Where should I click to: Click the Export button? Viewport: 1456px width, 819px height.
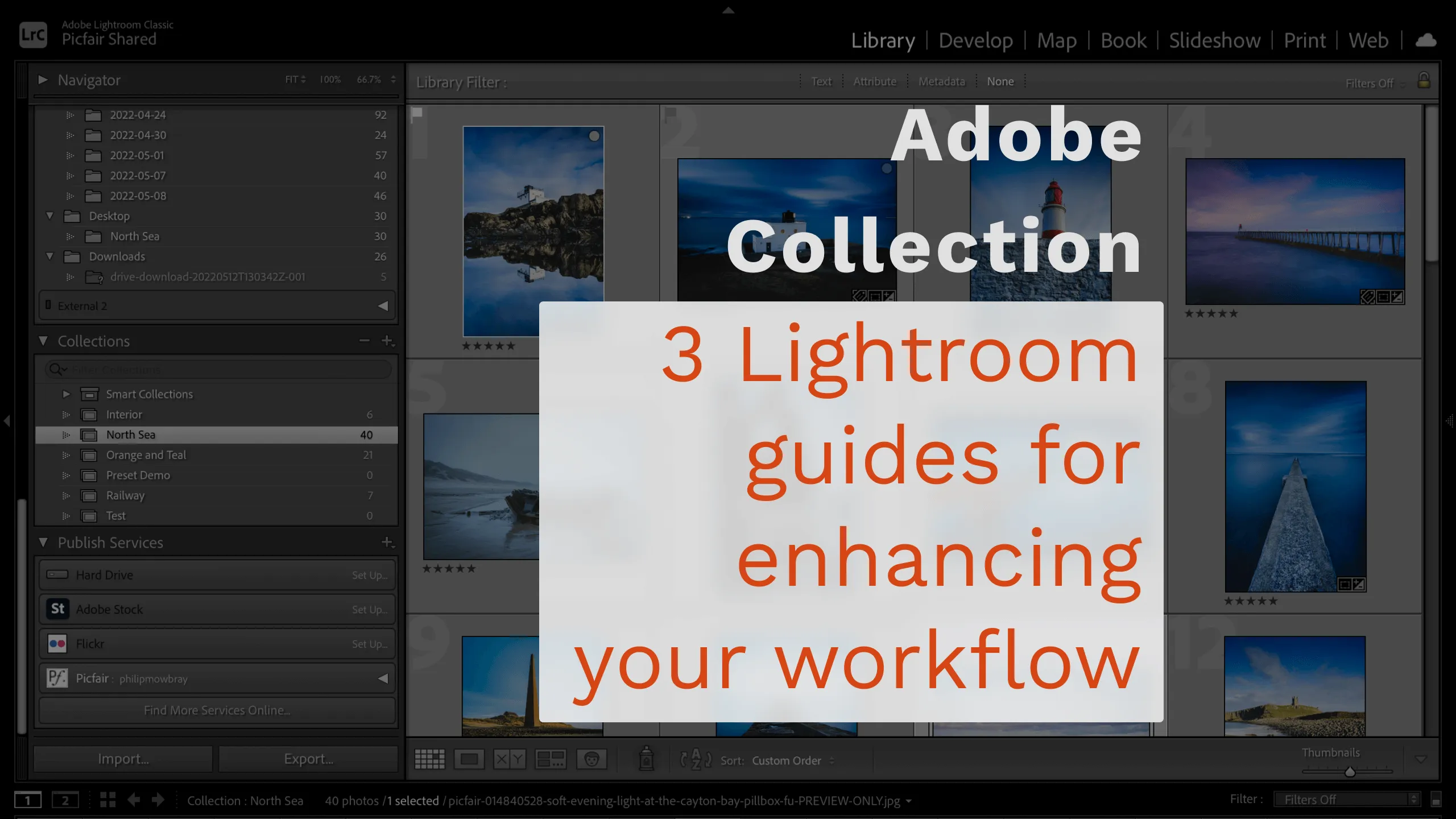coord(308,759)
